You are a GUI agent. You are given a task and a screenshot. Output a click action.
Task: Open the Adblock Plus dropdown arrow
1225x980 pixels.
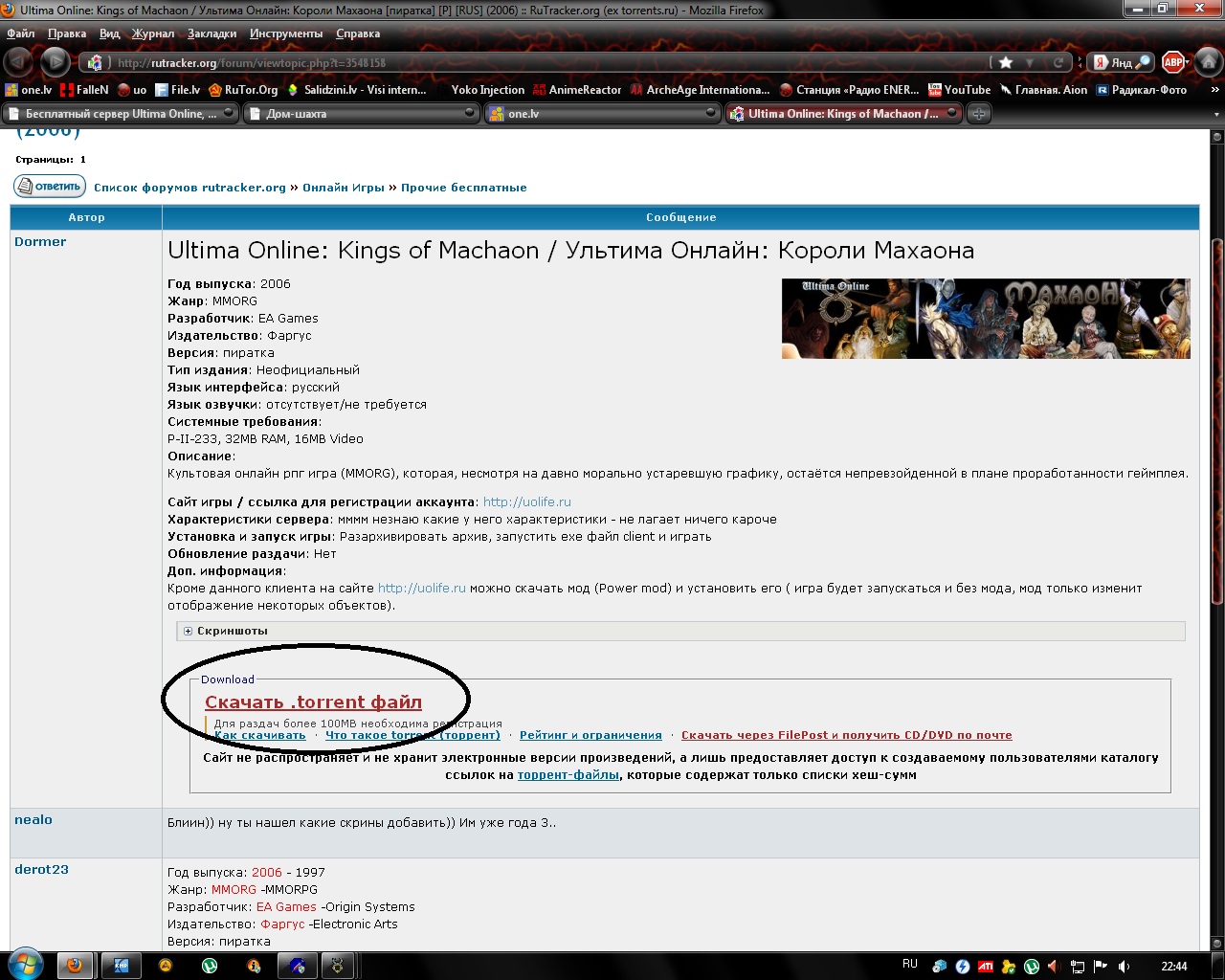click(x=1187, y=62)
